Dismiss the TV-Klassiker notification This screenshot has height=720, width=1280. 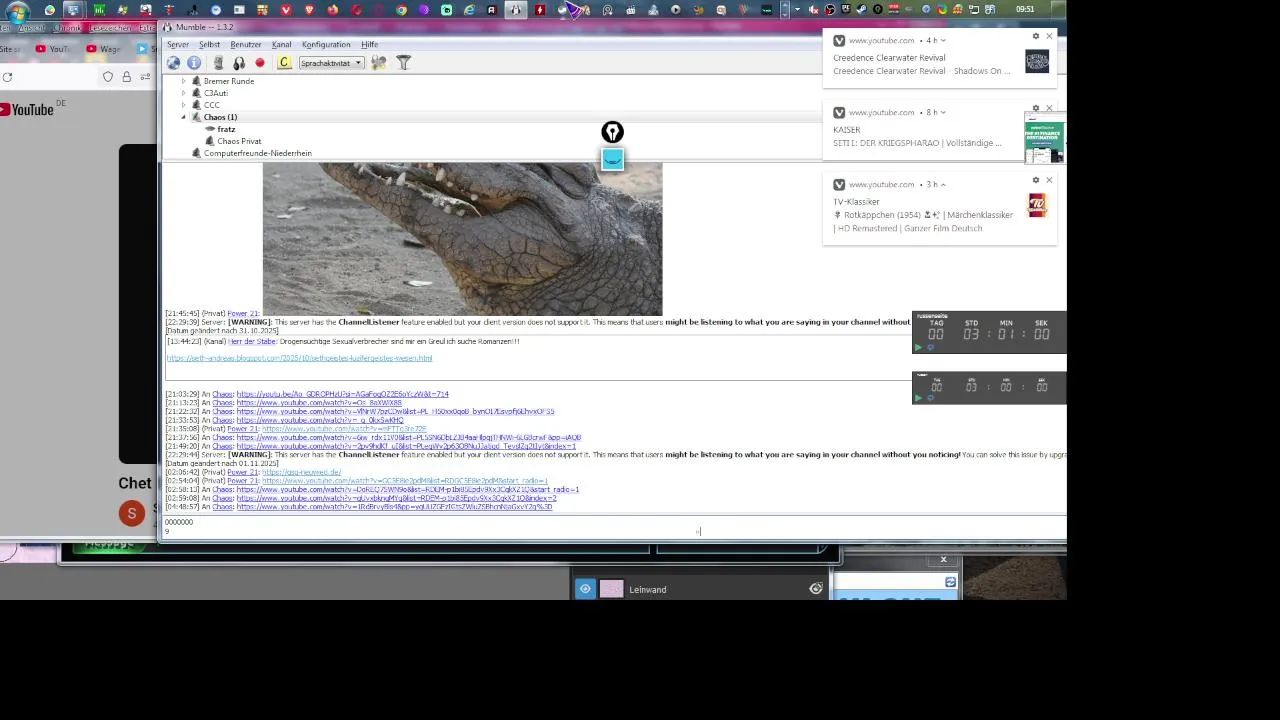click(1049, 181)
